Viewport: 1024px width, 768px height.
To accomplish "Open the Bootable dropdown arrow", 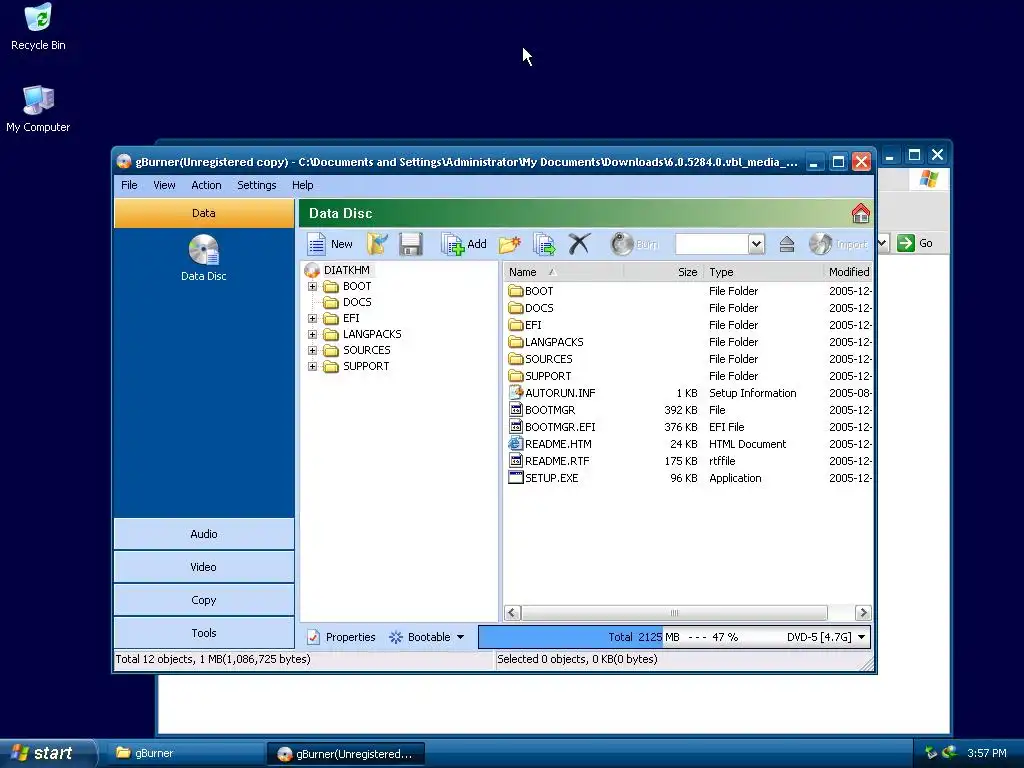I will click(460, 637).
